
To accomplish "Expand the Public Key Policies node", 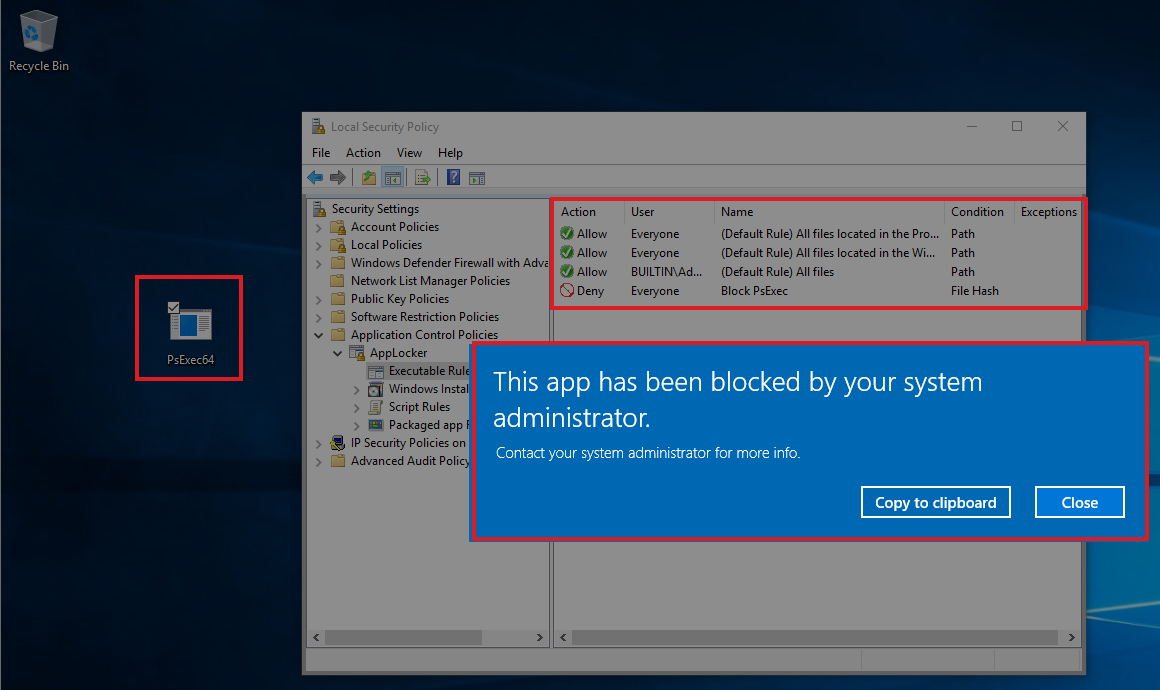I will [319, 299].
